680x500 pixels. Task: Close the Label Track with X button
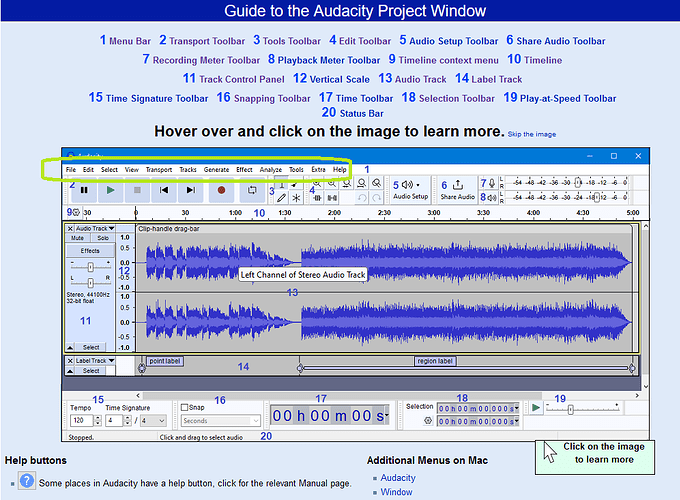(x=70, y=361)
